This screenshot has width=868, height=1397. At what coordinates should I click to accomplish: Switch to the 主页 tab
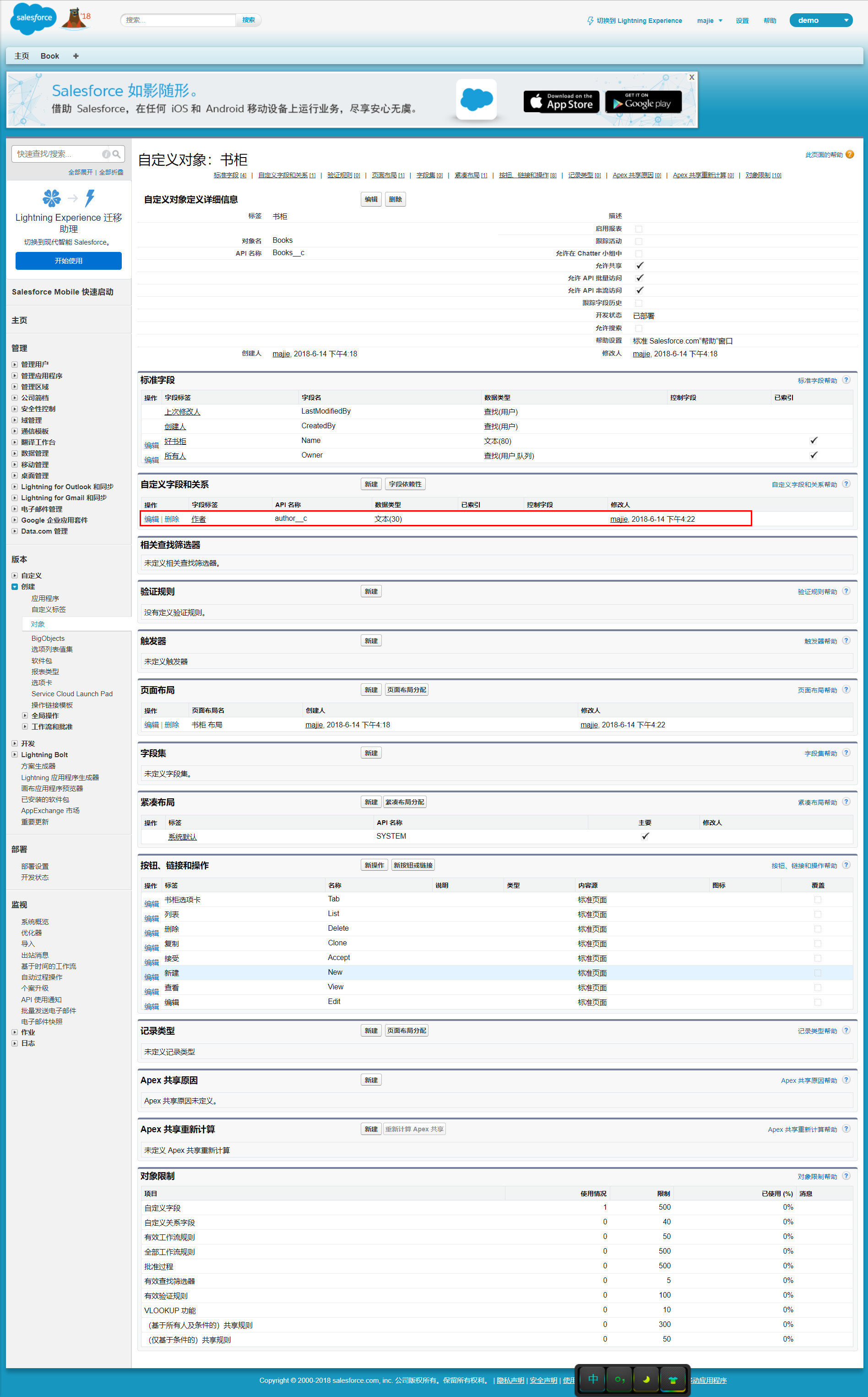21,56
